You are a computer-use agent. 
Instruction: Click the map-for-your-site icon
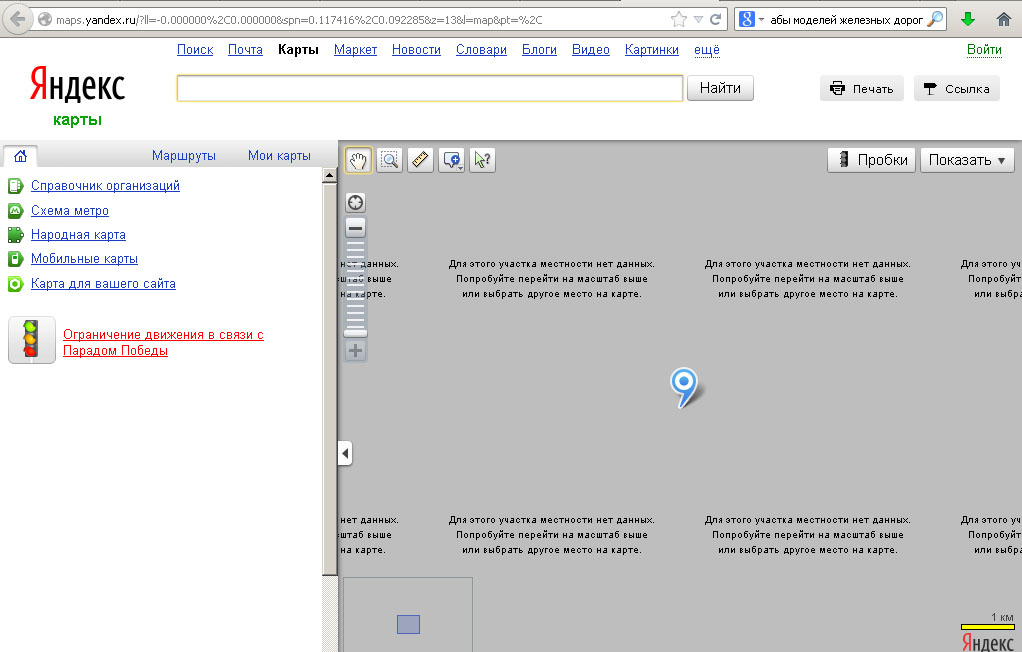pos(15,284)
